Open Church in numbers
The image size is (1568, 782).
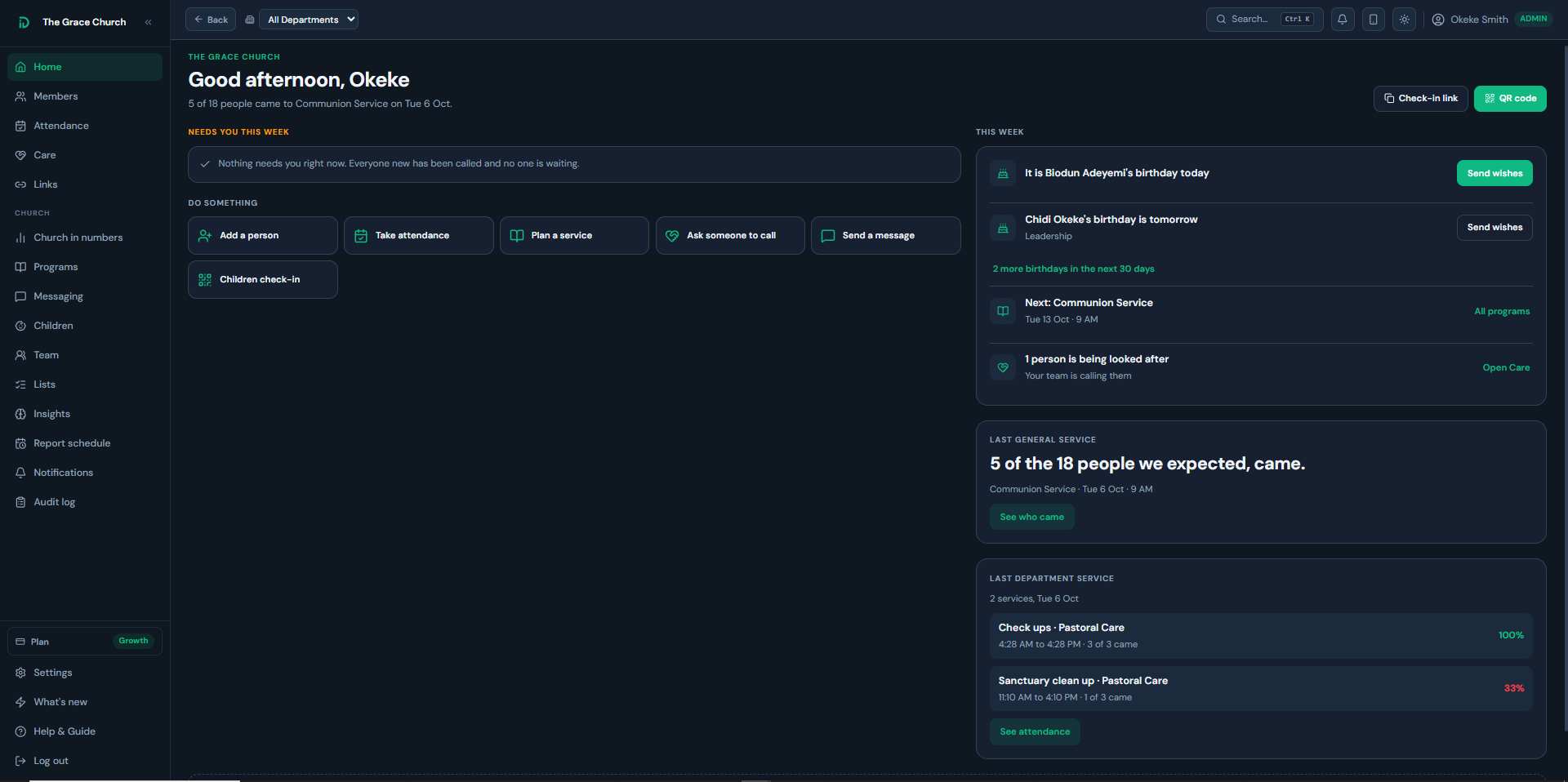tap(85, 238)
